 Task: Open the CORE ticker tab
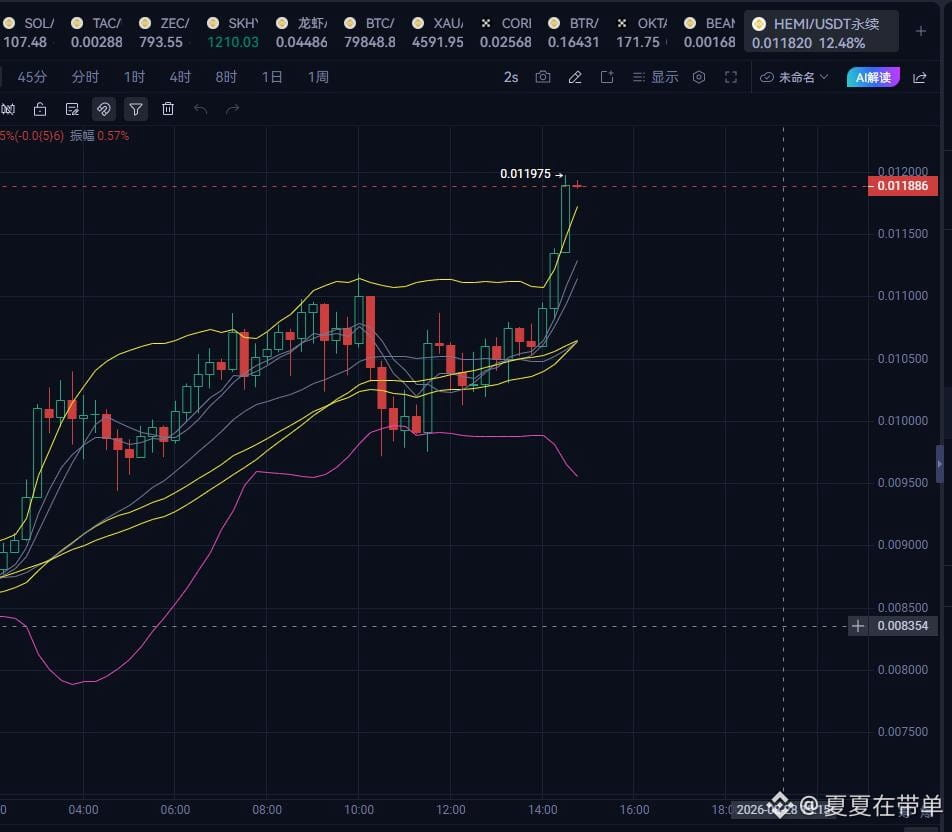pyautogui.click(x=505, y=32)
